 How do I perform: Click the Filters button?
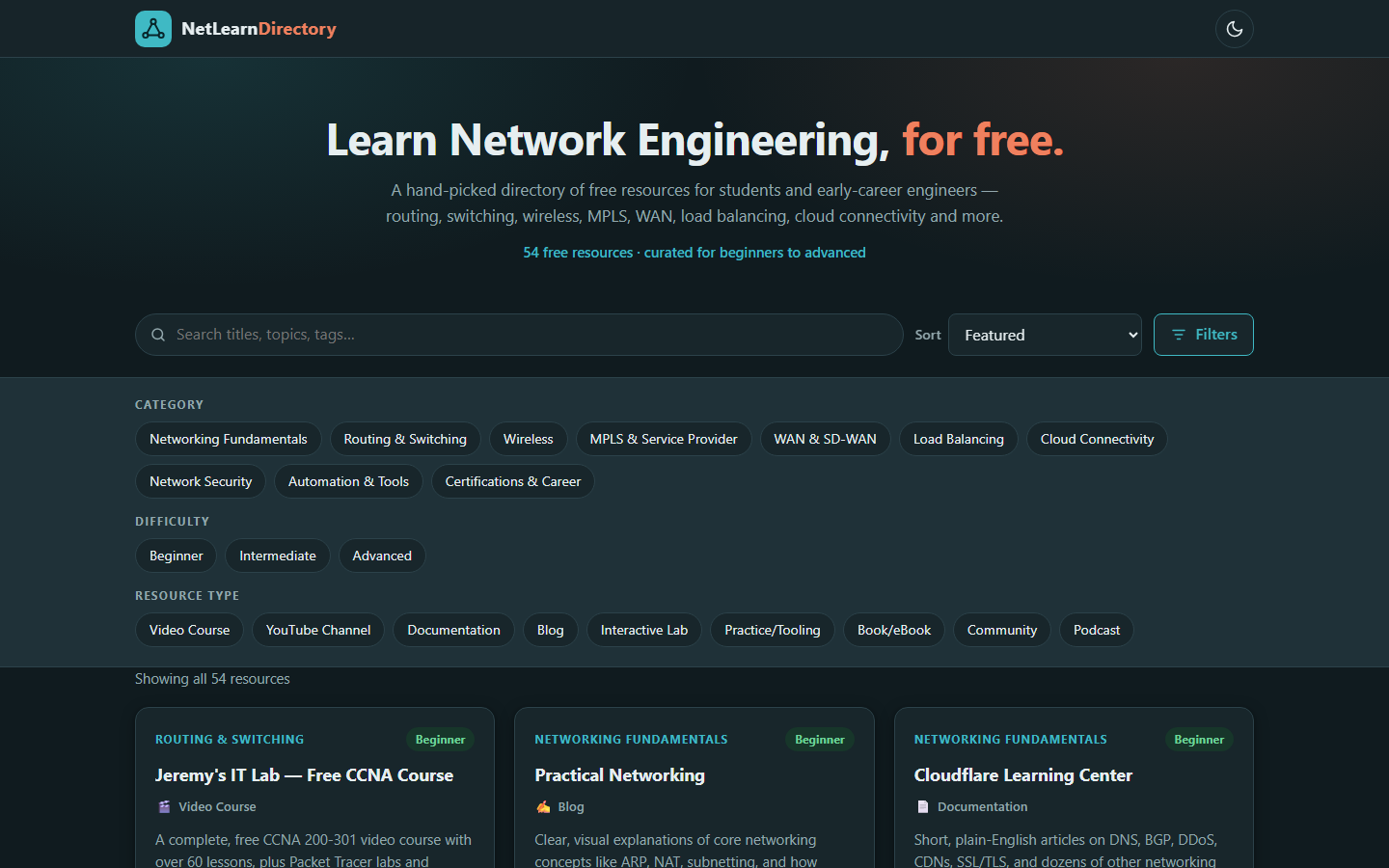[x=1204, y=335]
